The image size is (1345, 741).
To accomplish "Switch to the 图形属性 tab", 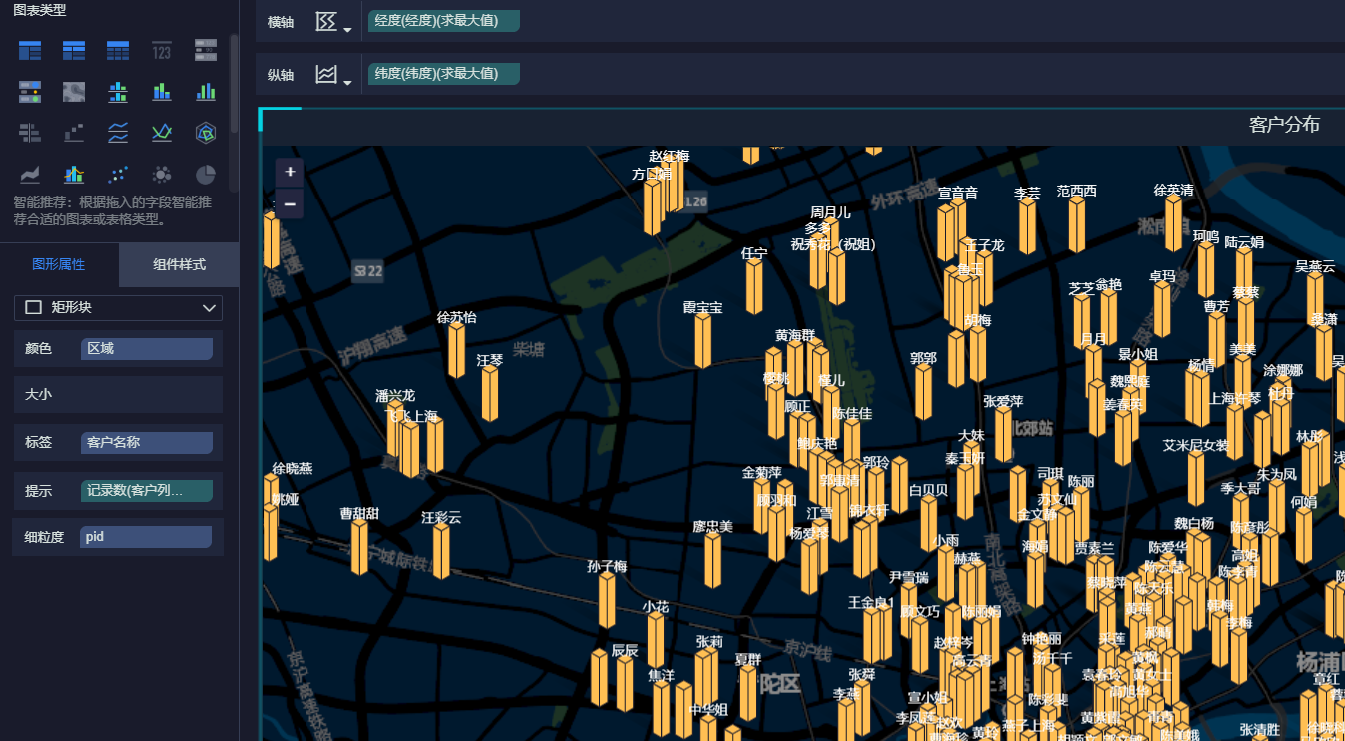I will (x=59, y=265).
